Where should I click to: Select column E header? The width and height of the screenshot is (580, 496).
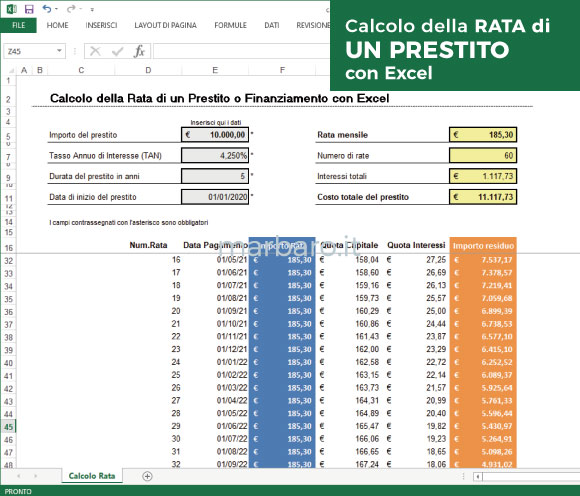coord(215,70)
